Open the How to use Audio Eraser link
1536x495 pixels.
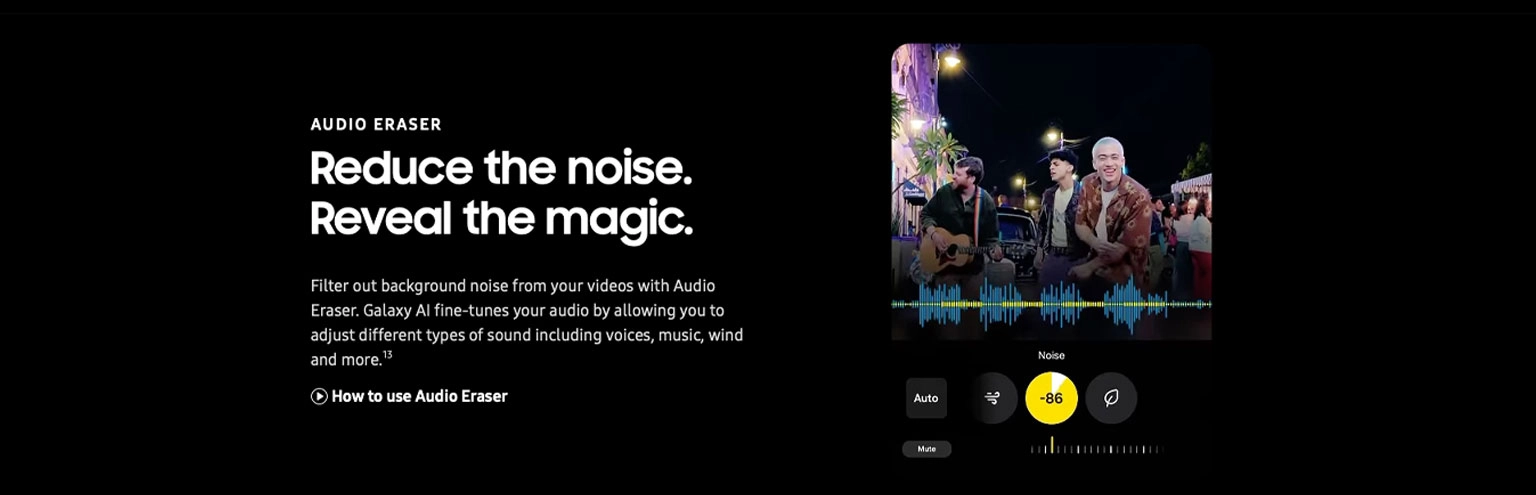tap(409, 396)
